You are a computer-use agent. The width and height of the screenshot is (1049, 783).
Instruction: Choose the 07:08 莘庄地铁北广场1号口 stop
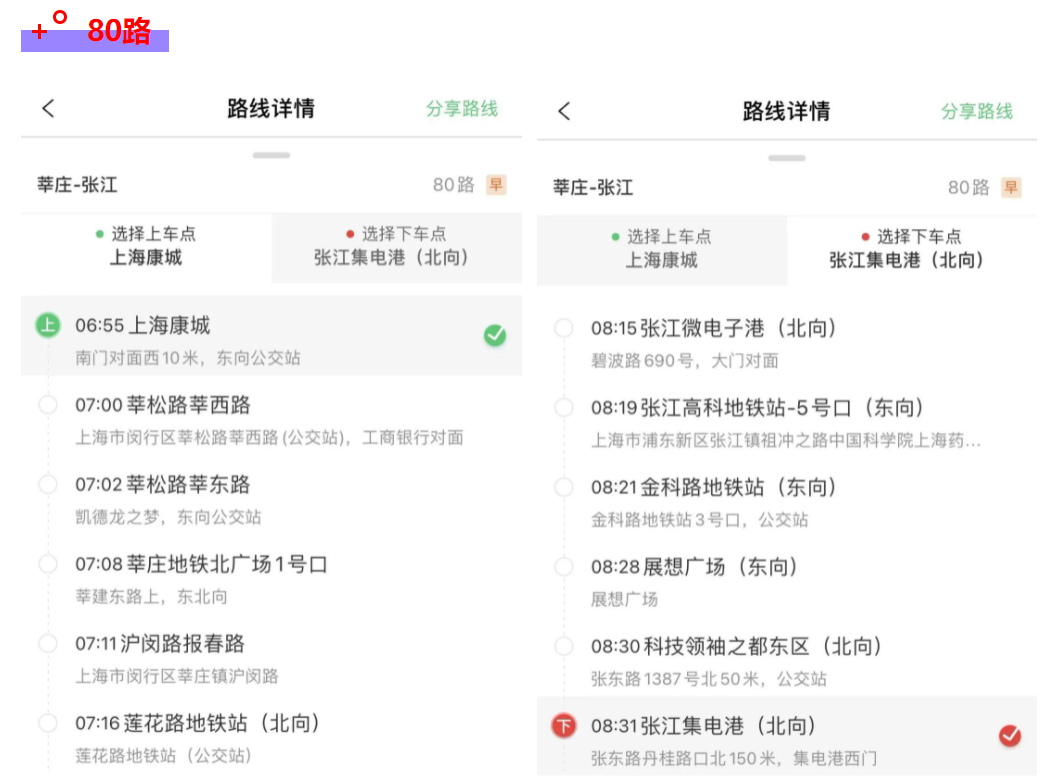[x=201, y=565]
